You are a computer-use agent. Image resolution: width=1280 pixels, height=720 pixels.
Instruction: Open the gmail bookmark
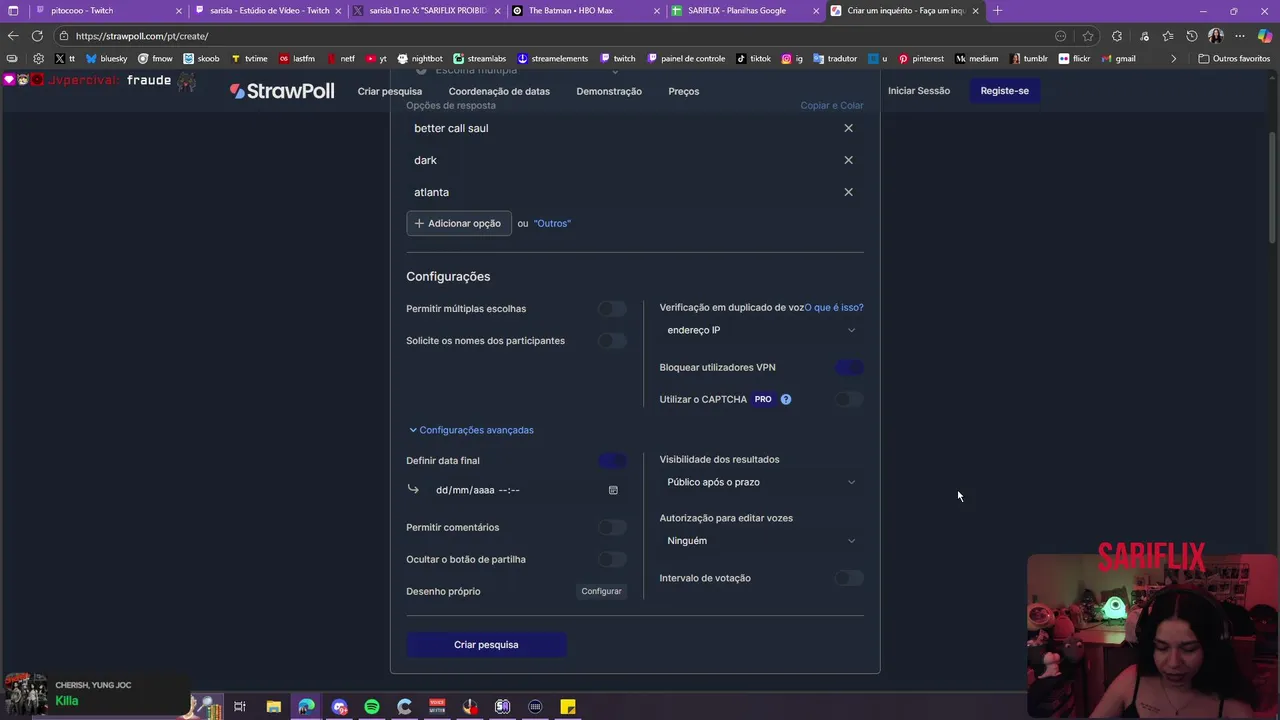pyautogui.click(x=1118, y=59)
